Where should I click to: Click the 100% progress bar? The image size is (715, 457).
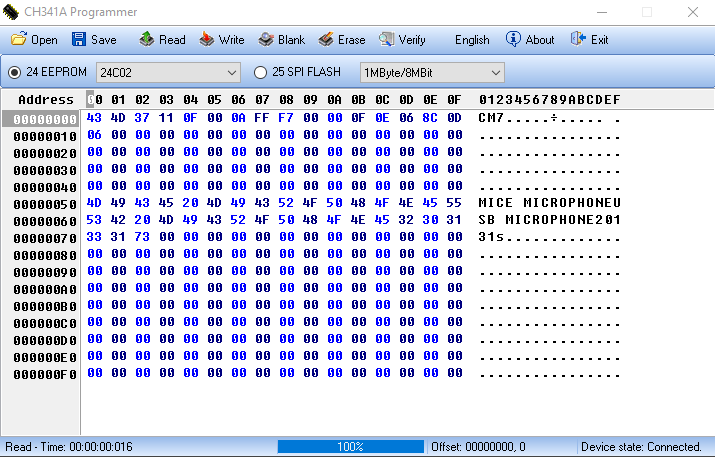pos(350,447)
